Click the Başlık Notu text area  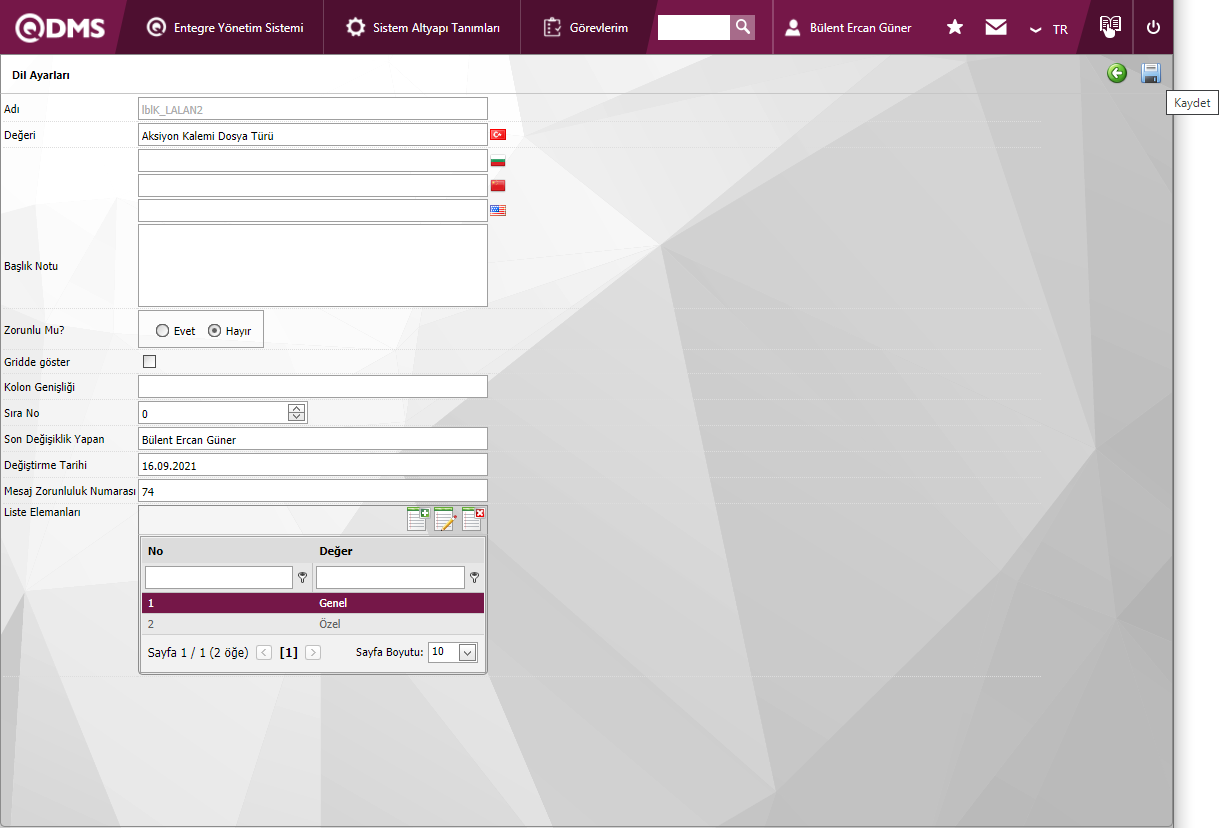click(313, 265)
